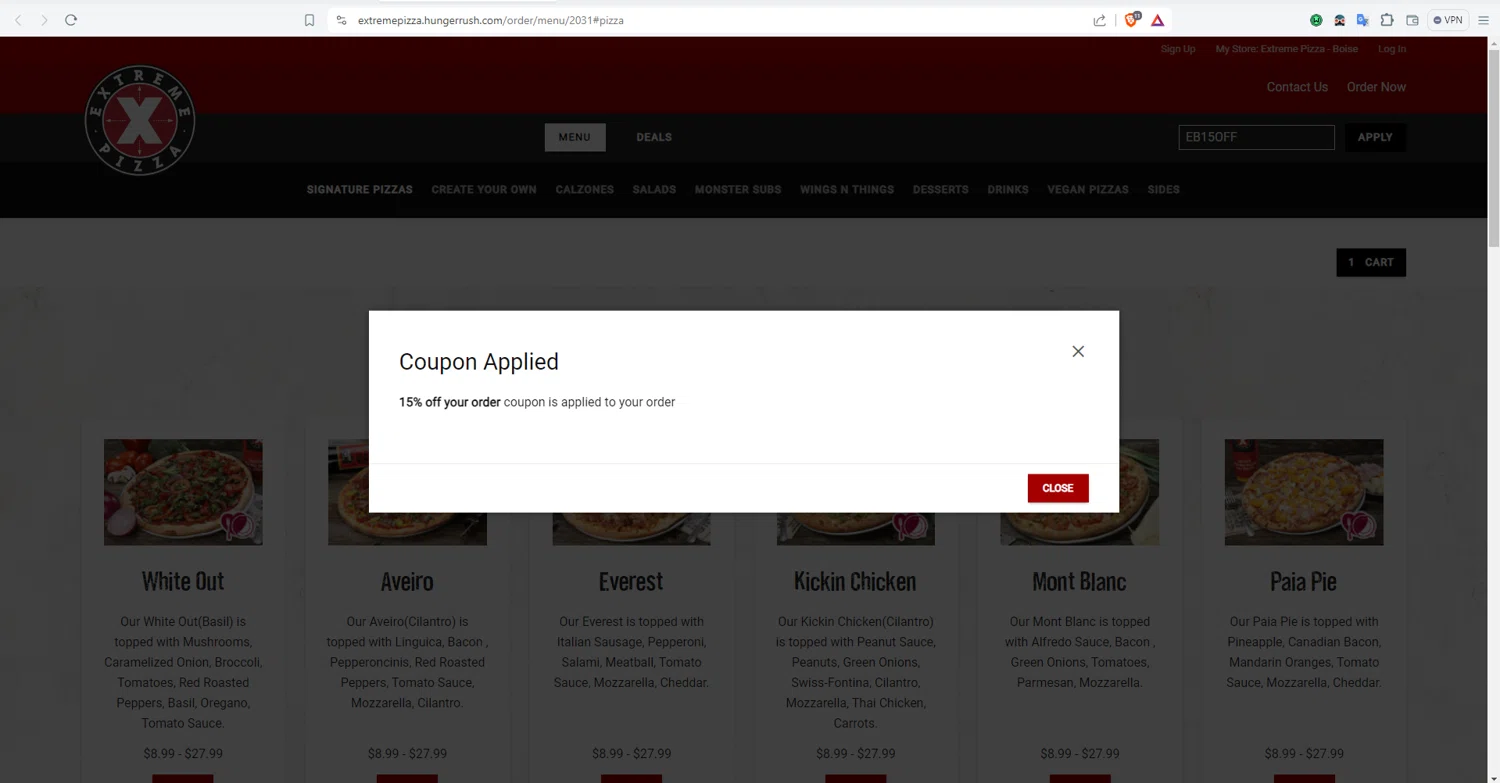1500x783 pixels.
Task: Click the Order Now link
Action: 1376,87
